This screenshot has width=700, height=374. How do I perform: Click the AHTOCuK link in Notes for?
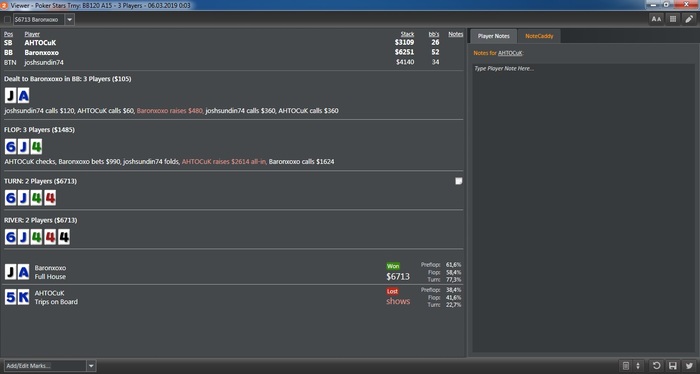pos(510,53)
